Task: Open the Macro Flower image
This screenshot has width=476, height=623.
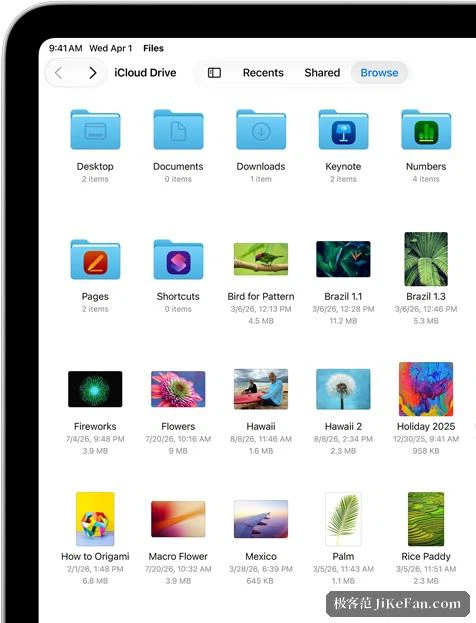Action: click(x=178, y=519)
